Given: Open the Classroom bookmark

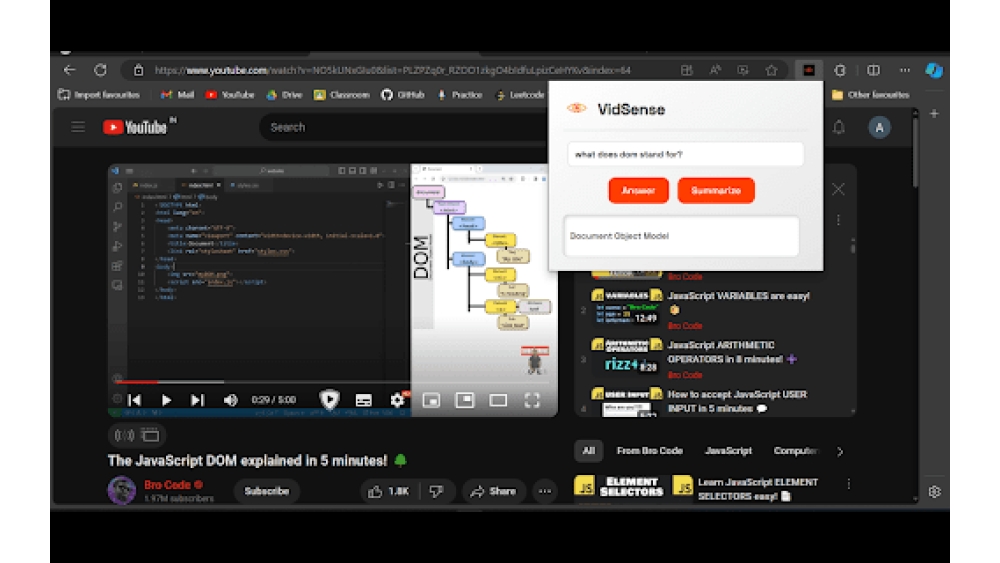Looking at the screenshot, I should [x=342, y=95].
